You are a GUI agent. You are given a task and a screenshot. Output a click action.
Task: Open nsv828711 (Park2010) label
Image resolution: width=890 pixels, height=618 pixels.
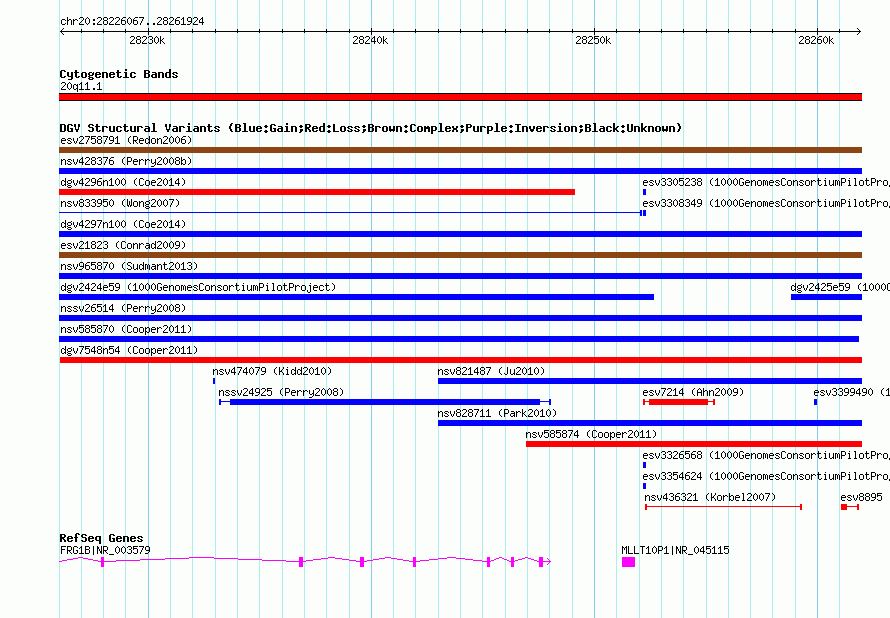pos(497,413)
